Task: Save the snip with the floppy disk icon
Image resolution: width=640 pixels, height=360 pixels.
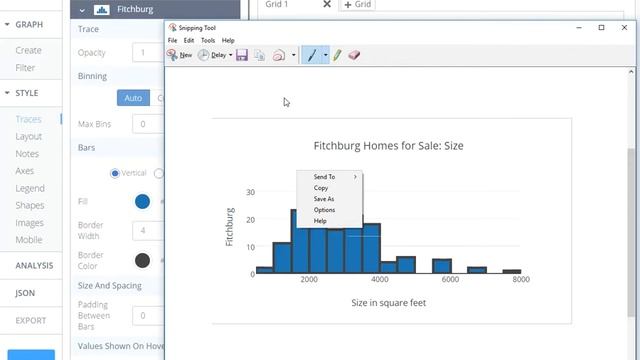Action: click(242, 55)
